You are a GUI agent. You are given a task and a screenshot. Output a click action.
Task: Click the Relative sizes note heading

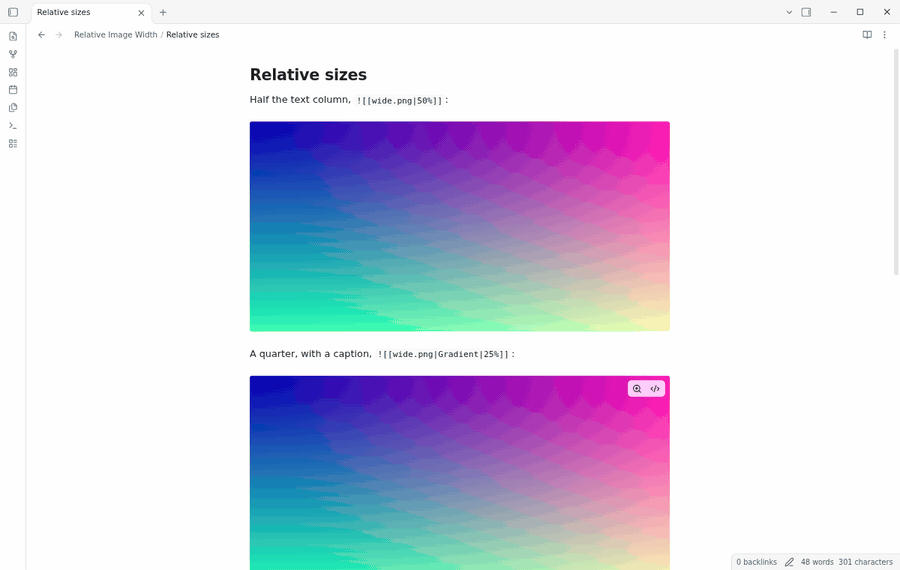click(x=308, y=75)
